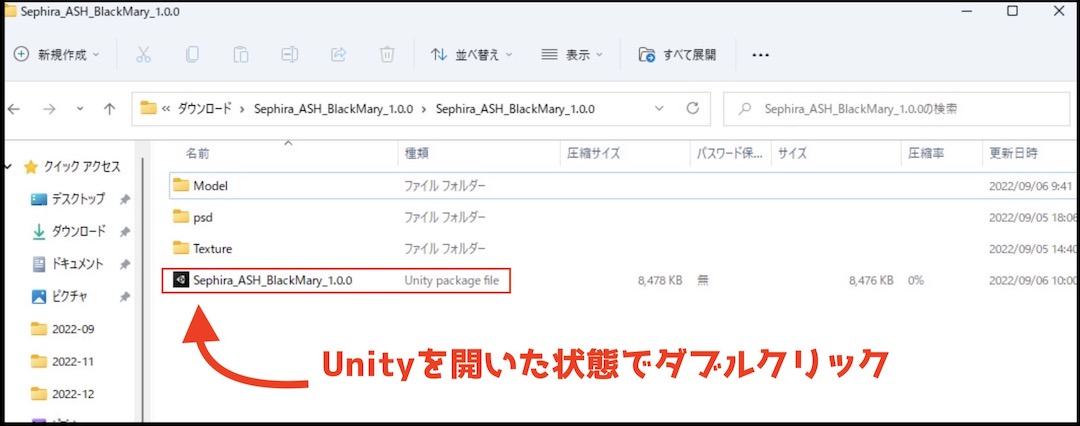
Task: Click the Delete trash icon
Action: tap(387, 54)
